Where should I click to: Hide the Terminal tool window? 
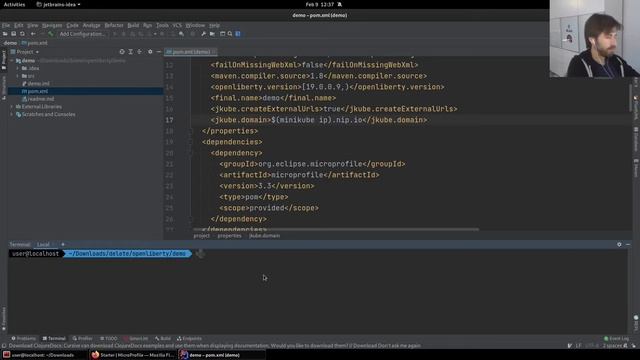click(x=628, y=244)
